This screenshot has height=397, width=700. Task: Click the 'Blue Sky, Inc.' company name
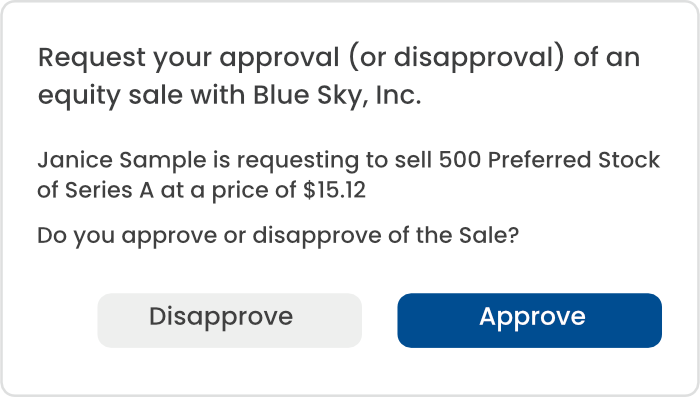pyautogui.click(x=337, y=96)
